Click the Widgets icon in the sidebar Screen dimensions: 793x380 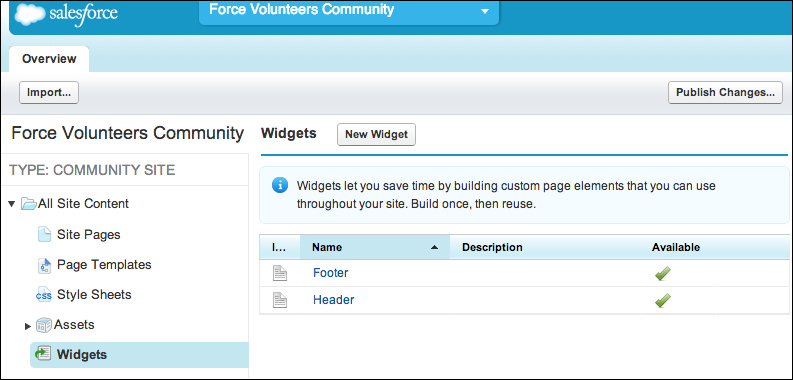(44, 354)
